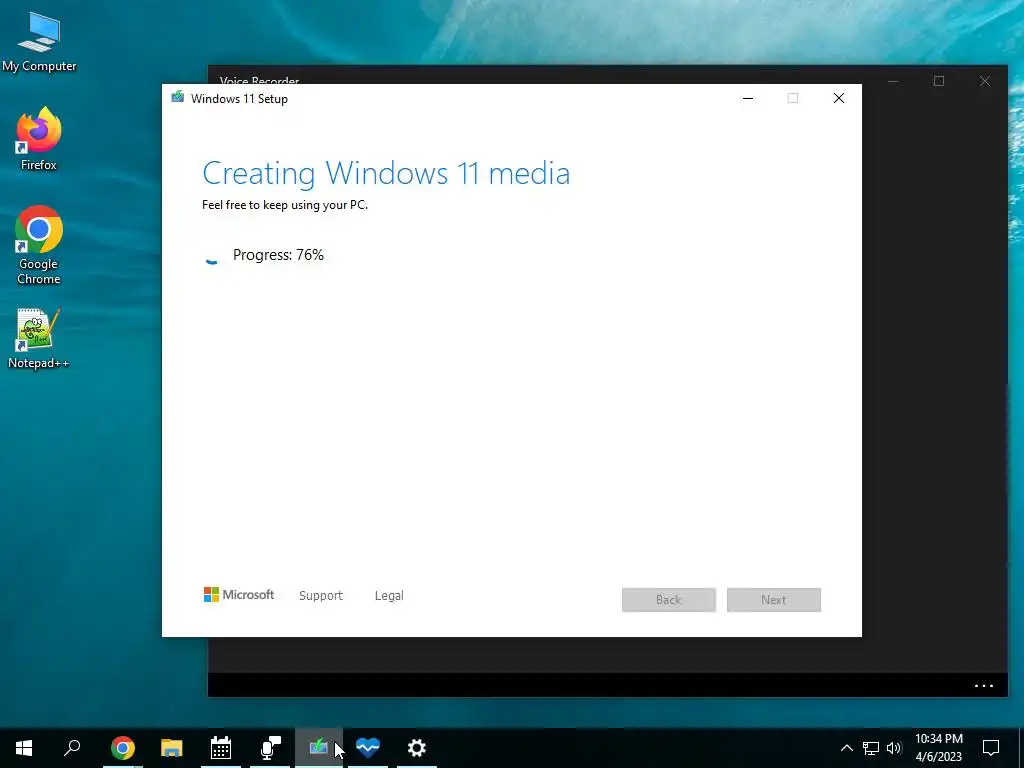Open the Support link in Setup

(x=321, y=596)
